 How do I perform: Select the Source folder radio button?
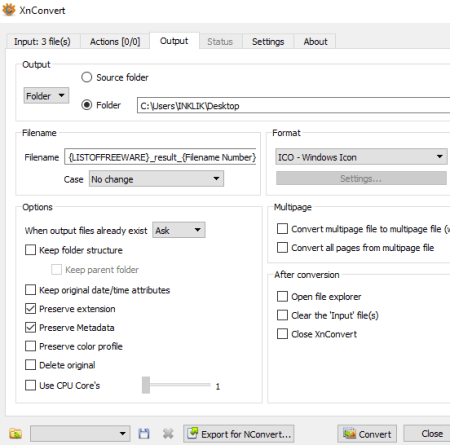(x=87, y=77)
